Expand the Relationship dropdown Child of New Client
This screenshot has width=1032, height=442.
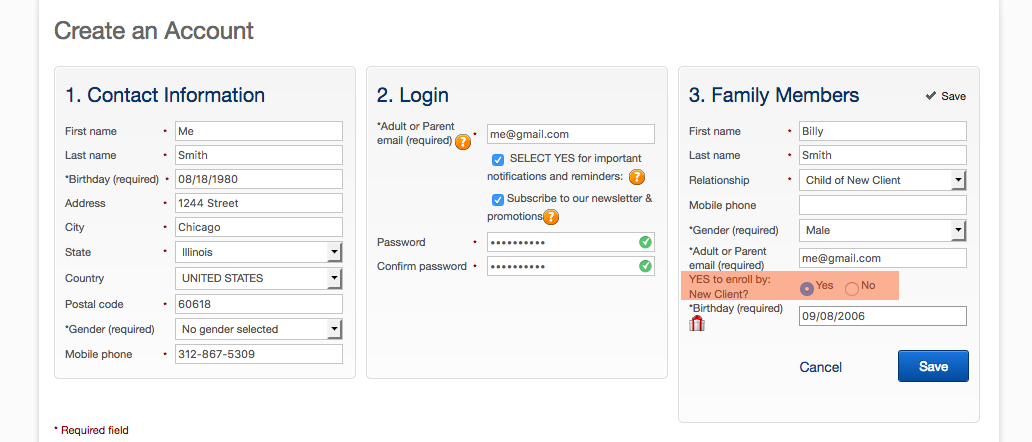(x=883, y=180)
